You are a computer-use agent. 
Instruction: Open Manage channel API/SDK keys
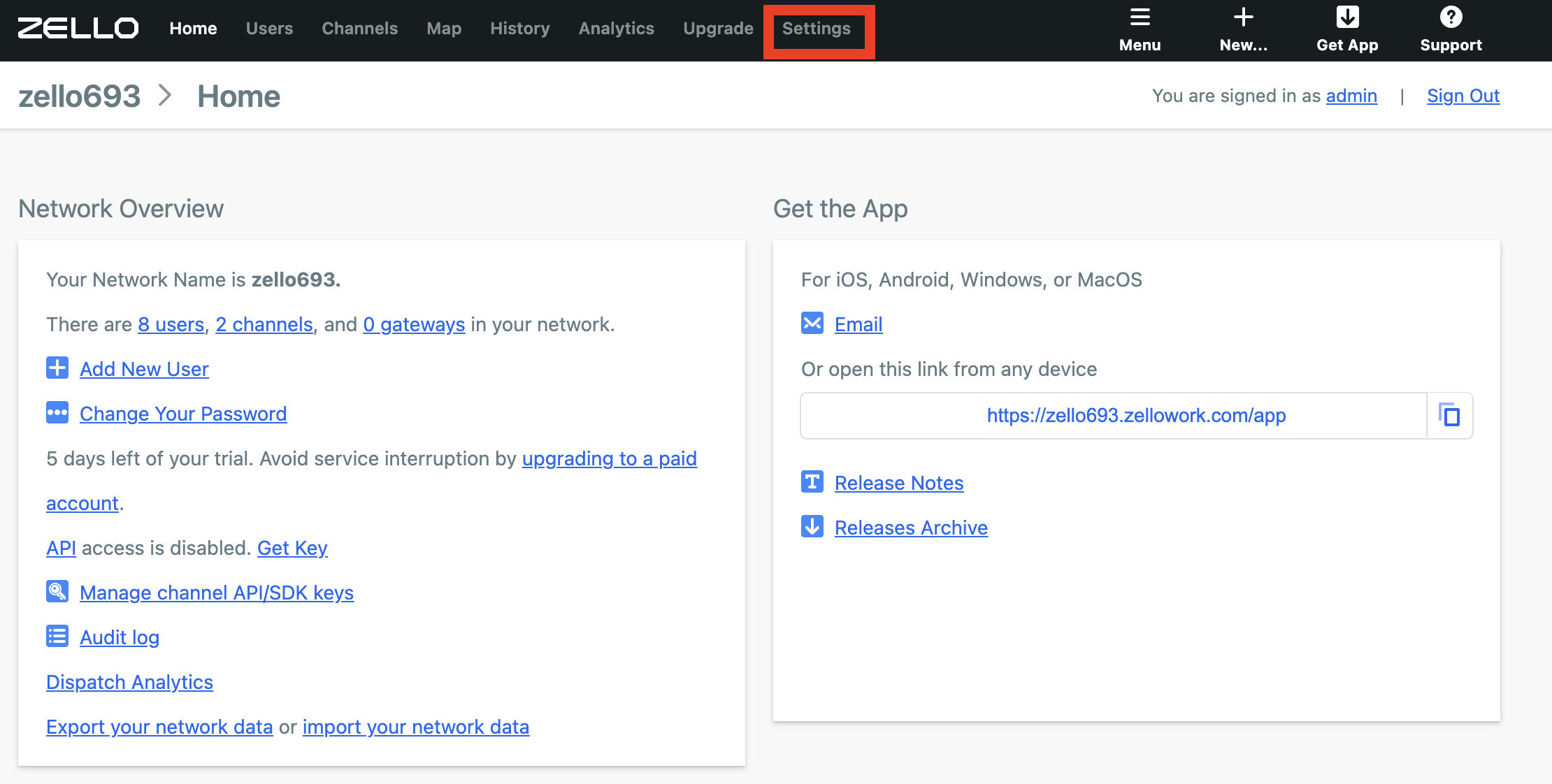pos(217,593)
